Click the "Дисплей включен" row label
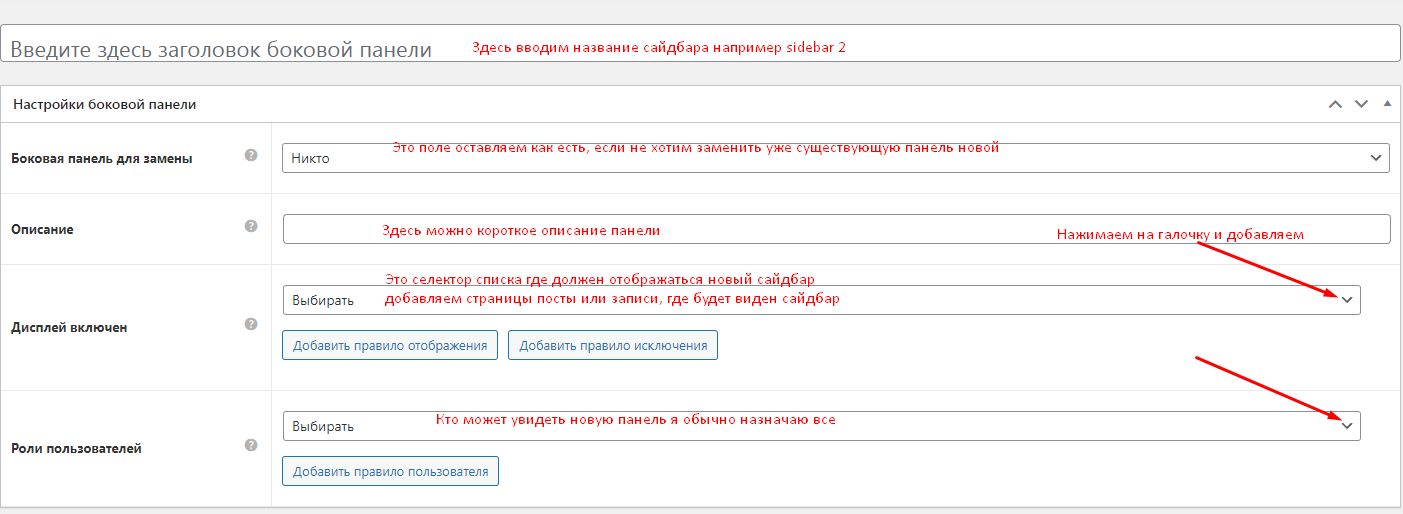 [69, 327]
